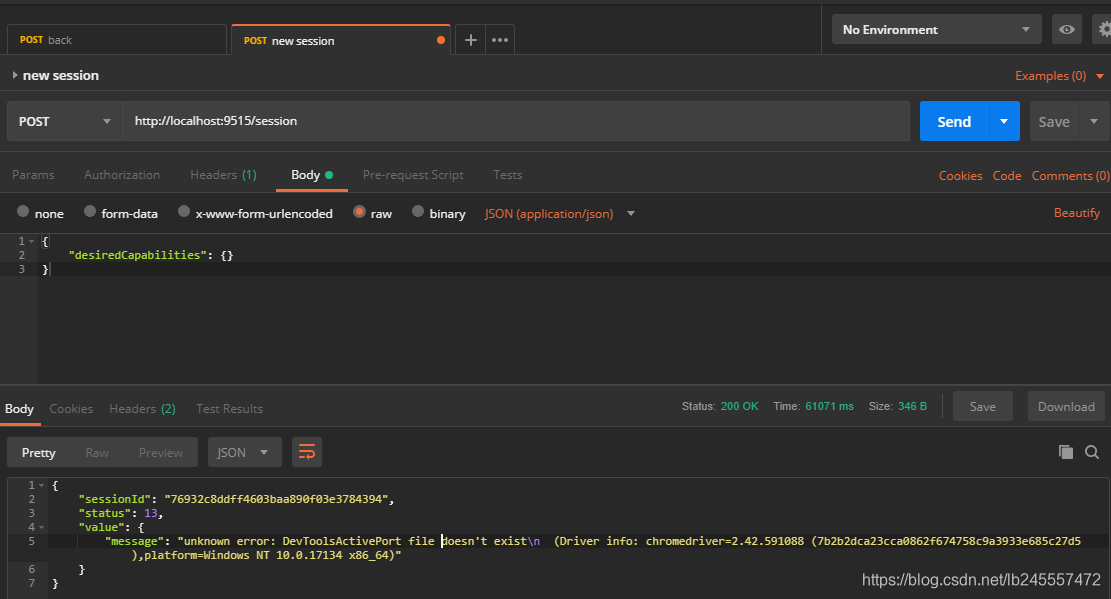Open the Params tab
Image resolution: width=1111 pixels, height=599 pixels.
coord(33,174)
